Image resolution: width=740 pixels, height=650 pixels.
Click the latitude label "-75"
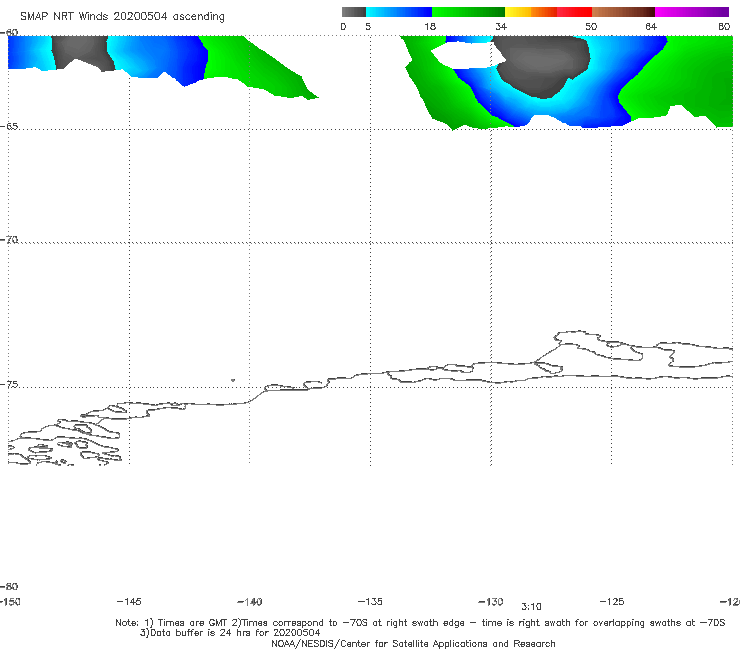click(x=9, y=385)
